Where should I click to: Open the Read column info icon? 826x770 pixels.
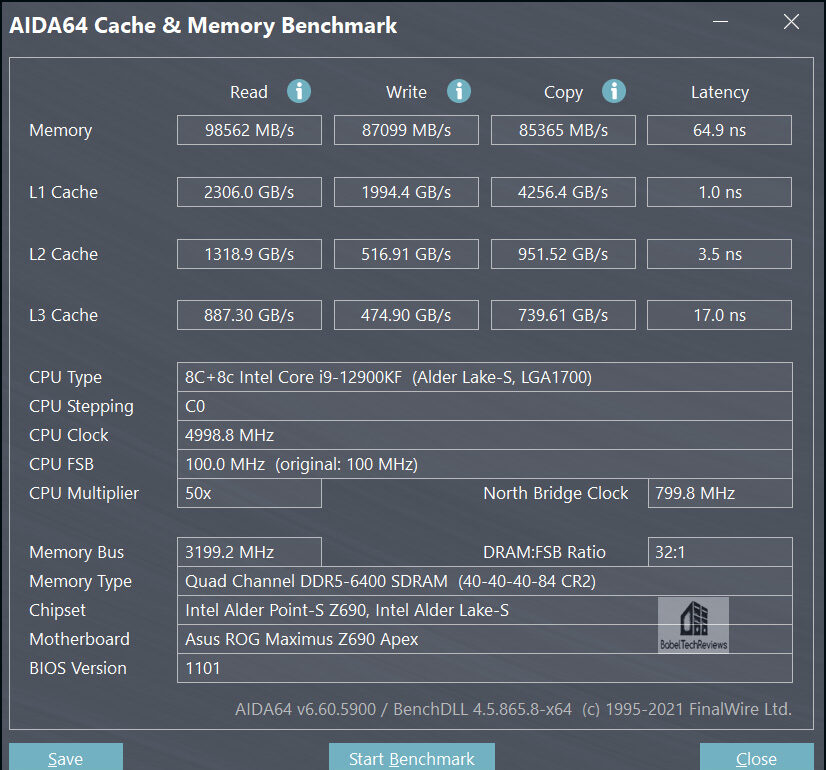[x=299, y=91]
